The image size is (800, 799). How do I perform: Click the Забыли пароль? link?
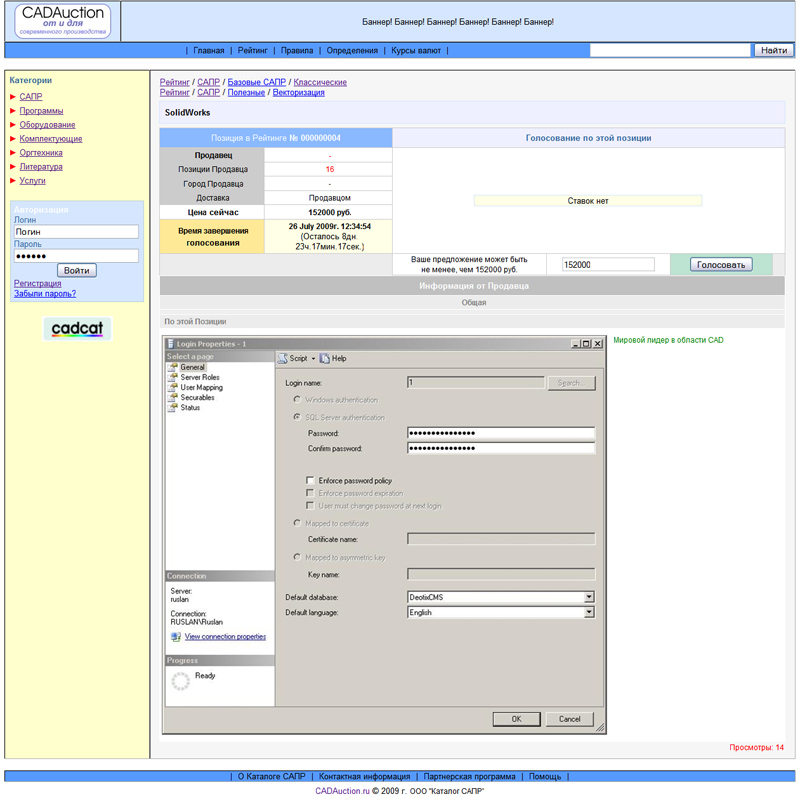pos(45,294)
